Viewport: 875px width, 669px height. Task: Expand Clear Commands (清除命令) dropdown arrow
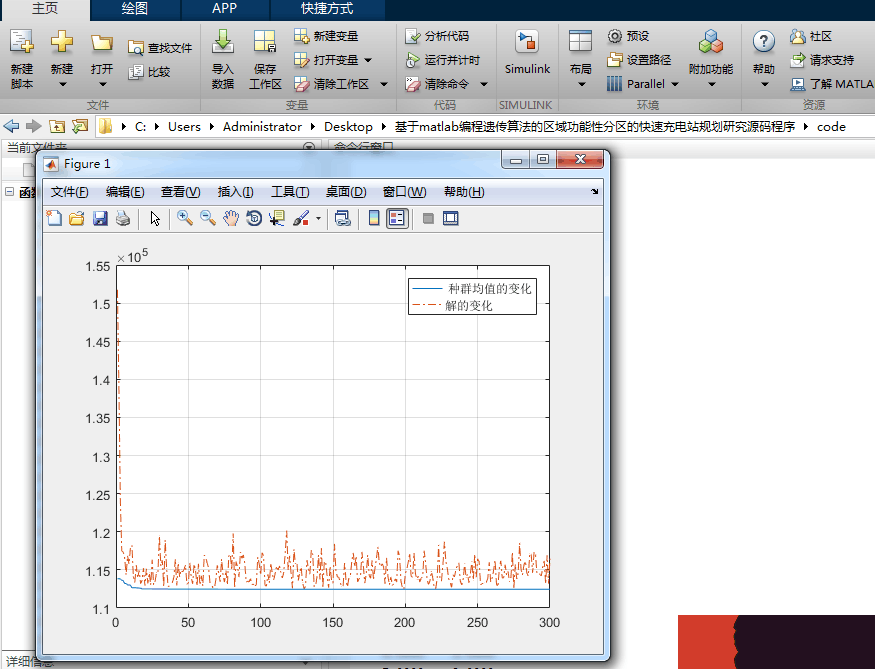click(x=484, y=84)
